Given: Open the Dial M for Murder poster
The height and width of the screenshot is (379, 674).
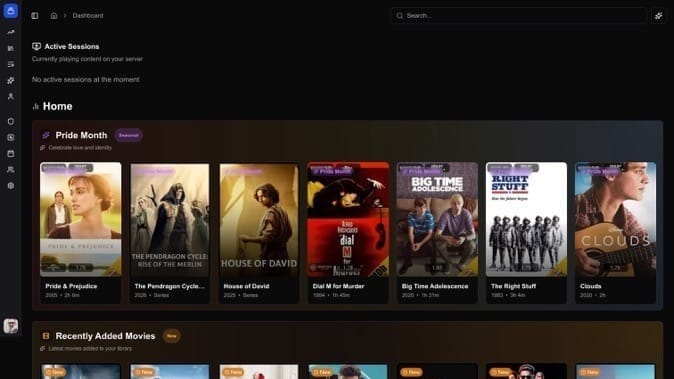Looking at the screenshot, I should point(348,219).
